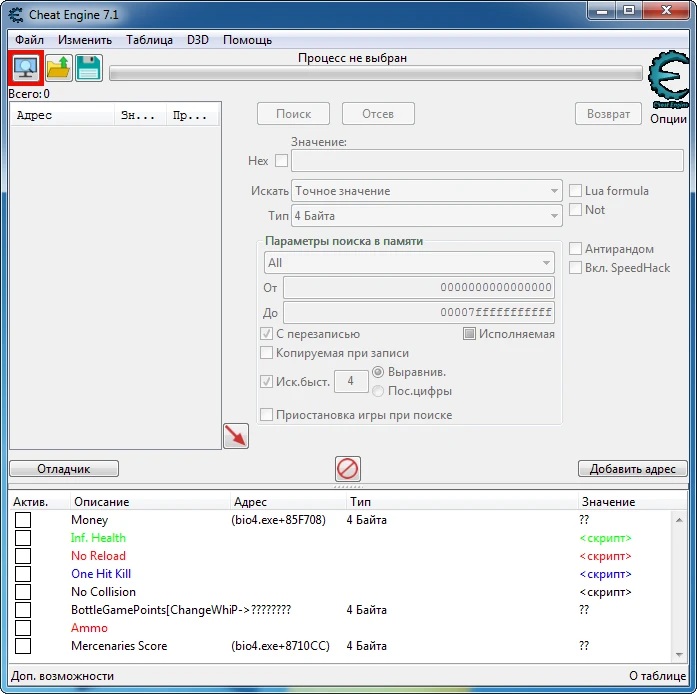Click the Отладчик button
The width and height of the screenshot is (697, 694).
tap(64, 469)
